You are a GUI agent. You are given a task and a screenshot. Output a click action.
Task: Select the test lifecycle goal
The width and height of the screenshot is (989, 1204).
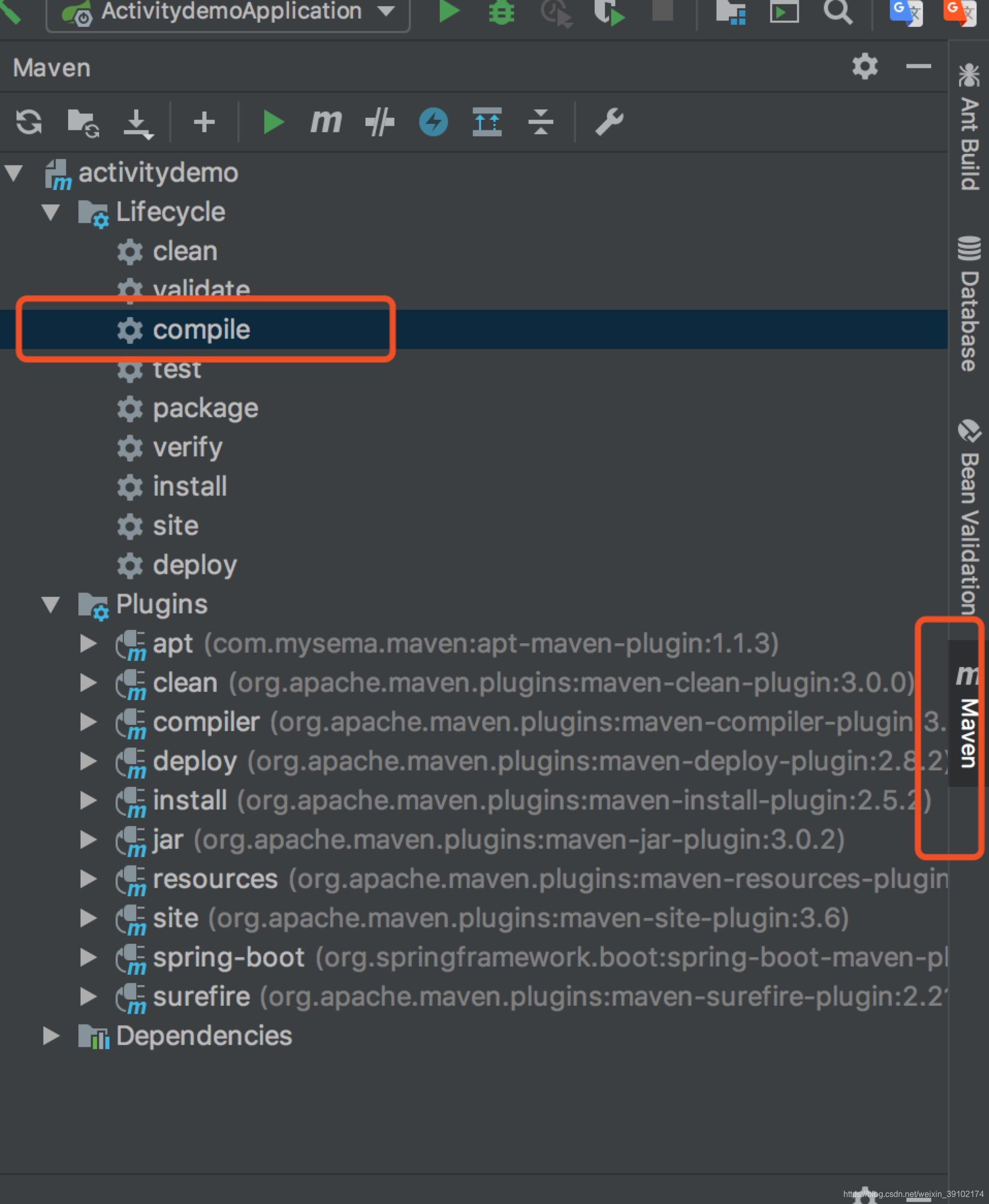tap(474, 369)
